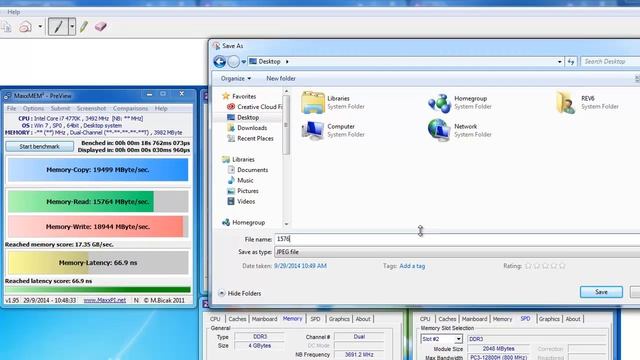The height and width of the screenshot is (360, 640).
Task: Switch to About tab in right CPU-Z window
Action: click(573, 319)
